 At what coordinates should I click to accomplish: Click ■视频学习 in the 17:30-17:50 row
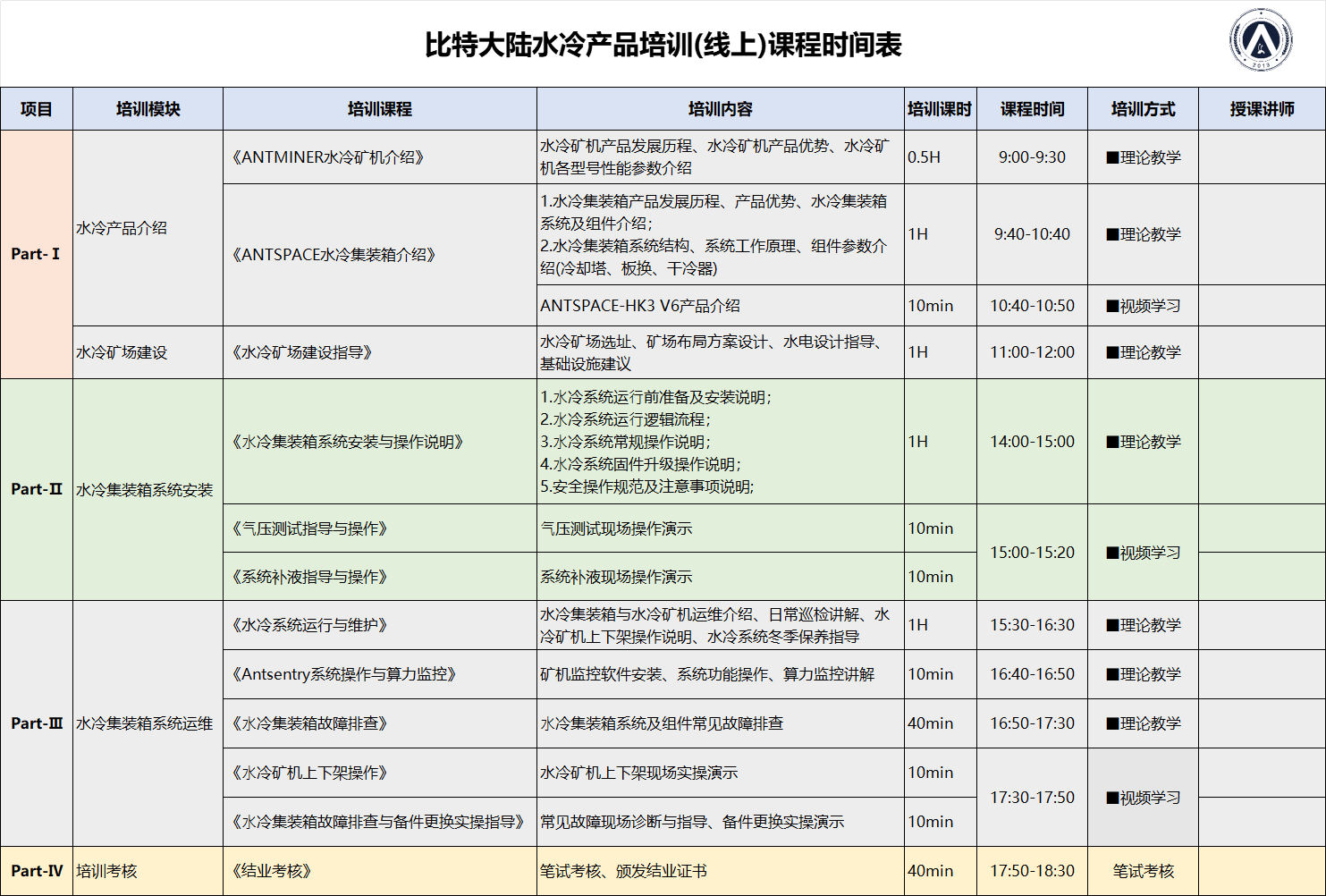point(1144,798)
